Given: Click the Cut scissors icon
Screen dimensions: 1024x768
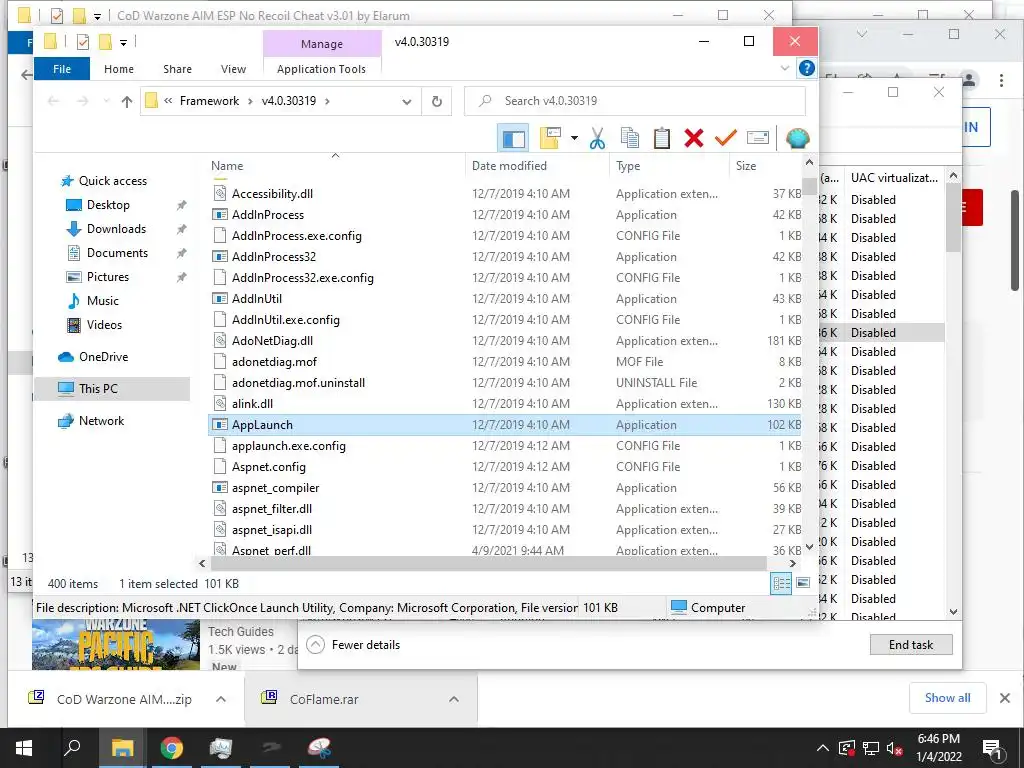Looking at the screenshot, I should click(x=597, y=138).
